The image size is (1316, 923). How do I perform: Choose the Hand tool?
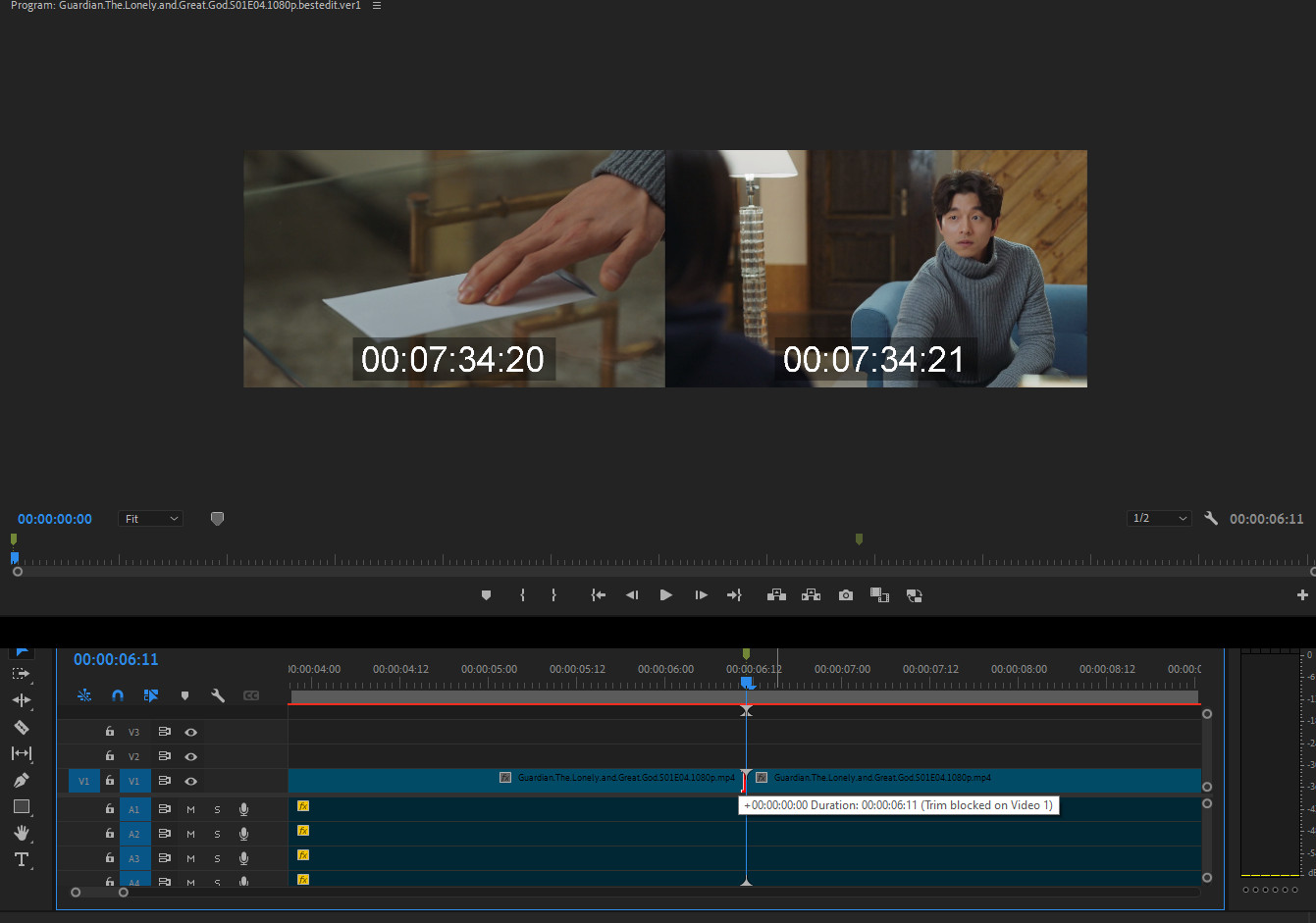click(21, 833)
